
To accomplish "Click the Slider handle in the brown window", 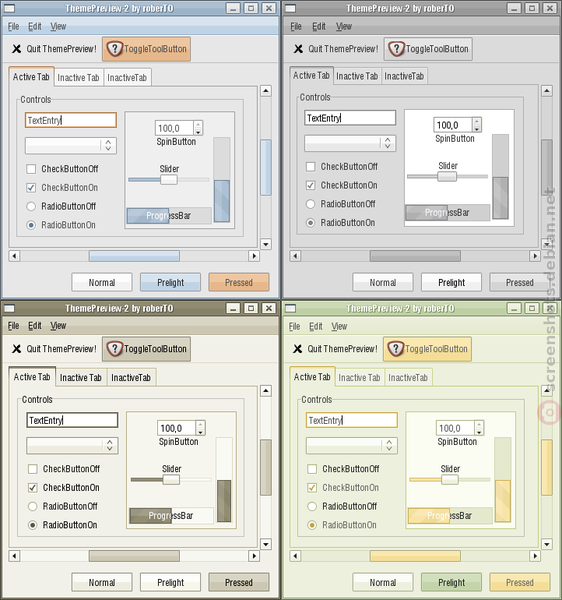I will pos(171,479).
